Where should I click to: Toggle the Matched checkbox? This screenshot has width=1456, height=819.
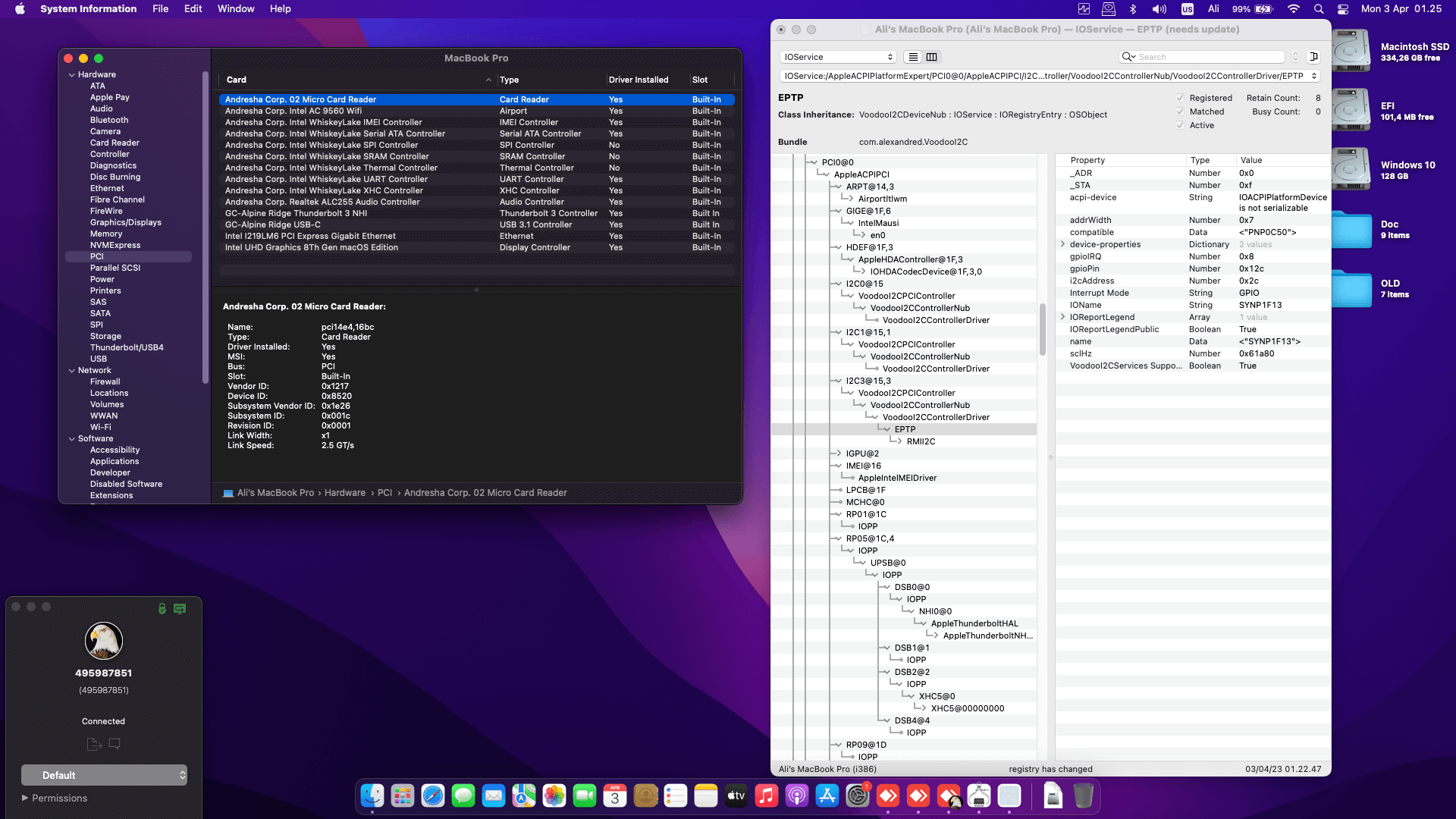pyautogui.click(x=1180, y=111)
